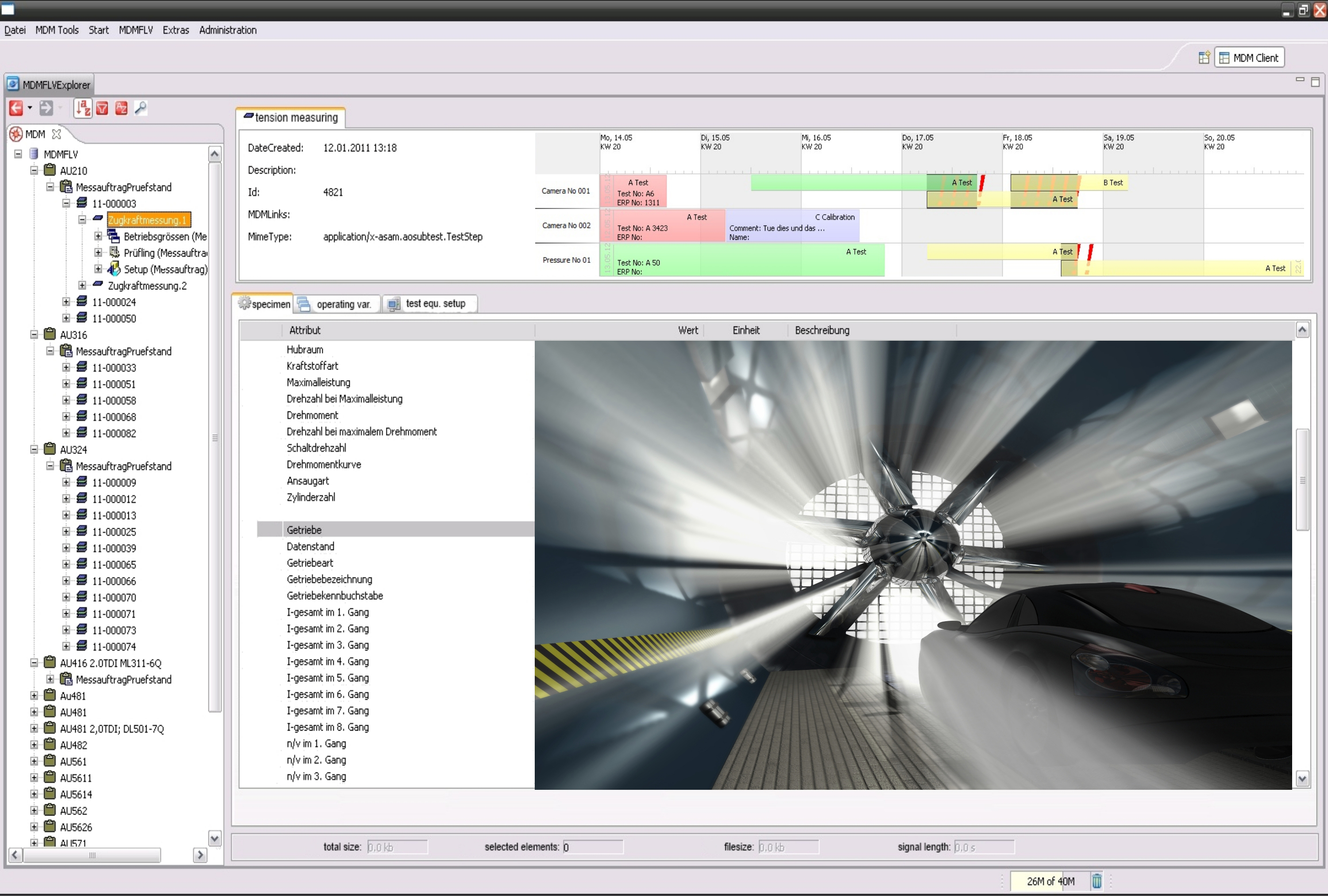Click the red back arrow toolbar icon
Screen dimensions: 1328x896
point(16,108)
